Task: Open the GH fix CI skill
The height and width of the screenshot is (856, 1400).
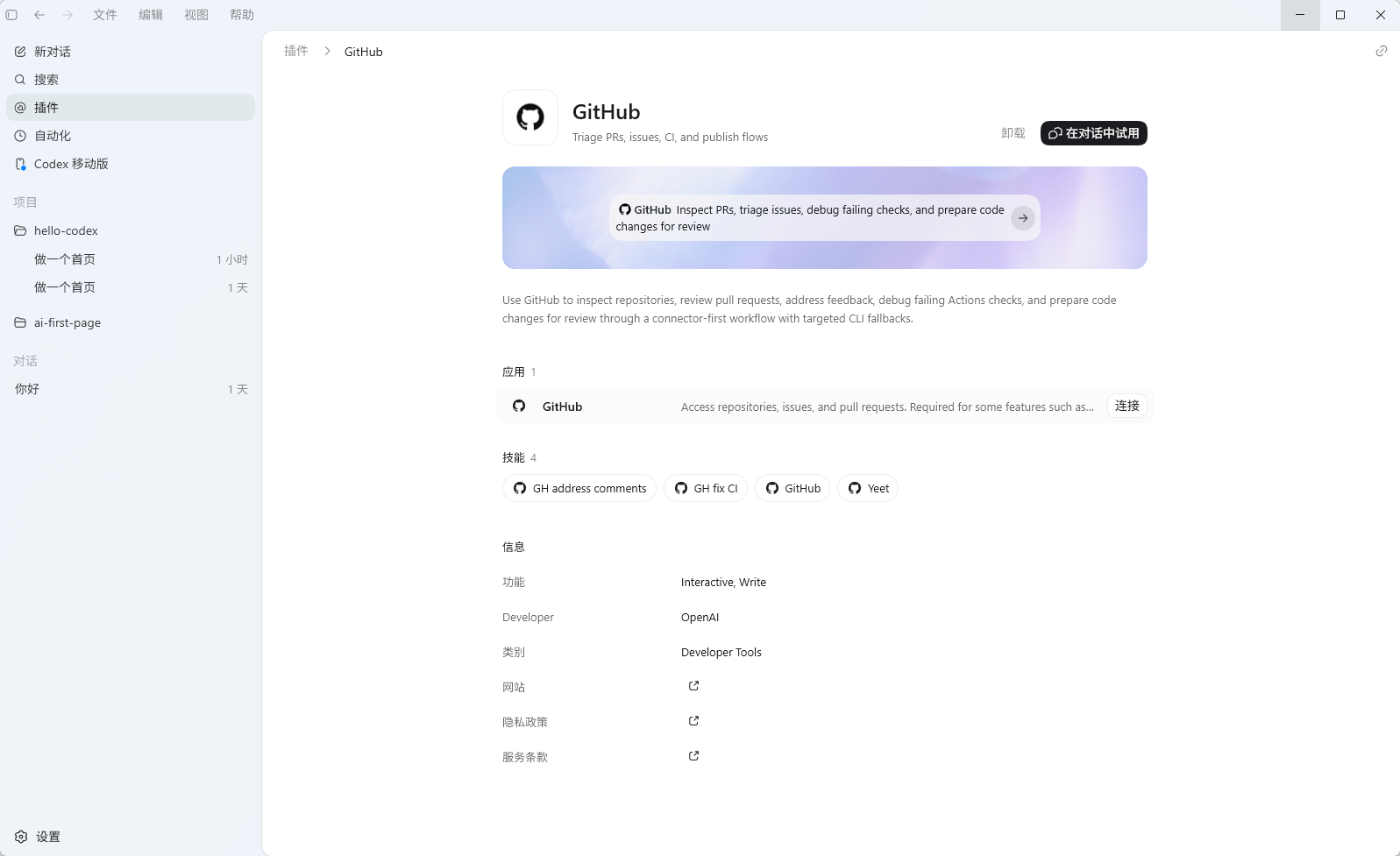Action: pos(706,488)
